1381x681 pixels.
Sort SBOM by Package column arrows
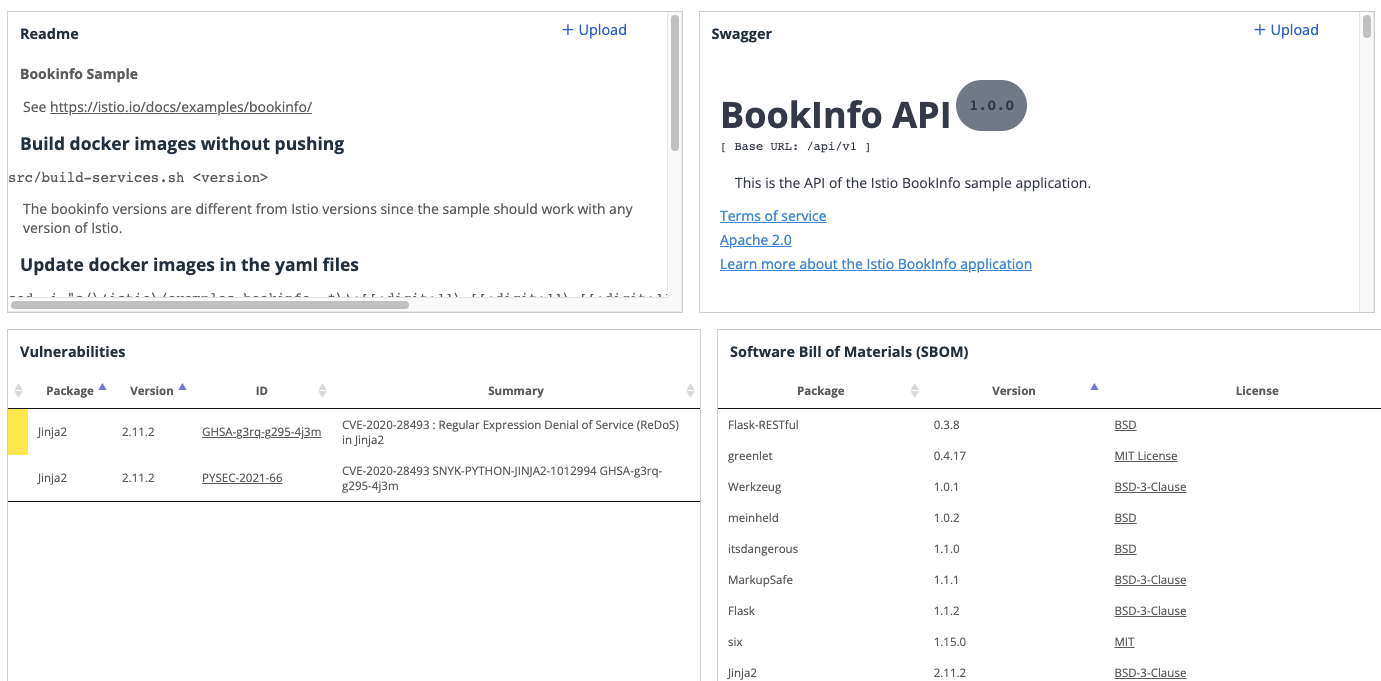pos(914,391)
